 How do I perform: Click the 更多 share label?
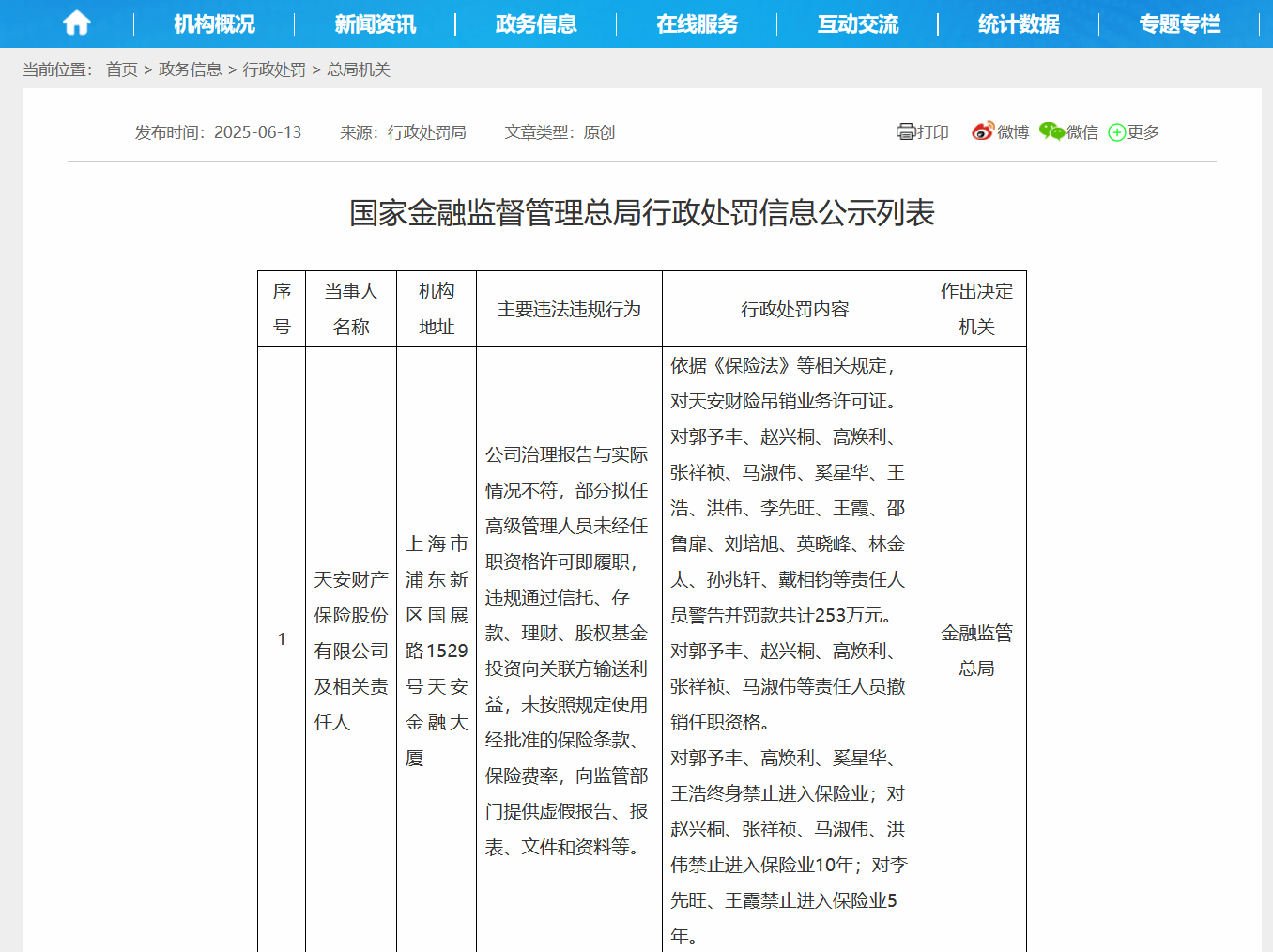click(x=1143, y=132)
